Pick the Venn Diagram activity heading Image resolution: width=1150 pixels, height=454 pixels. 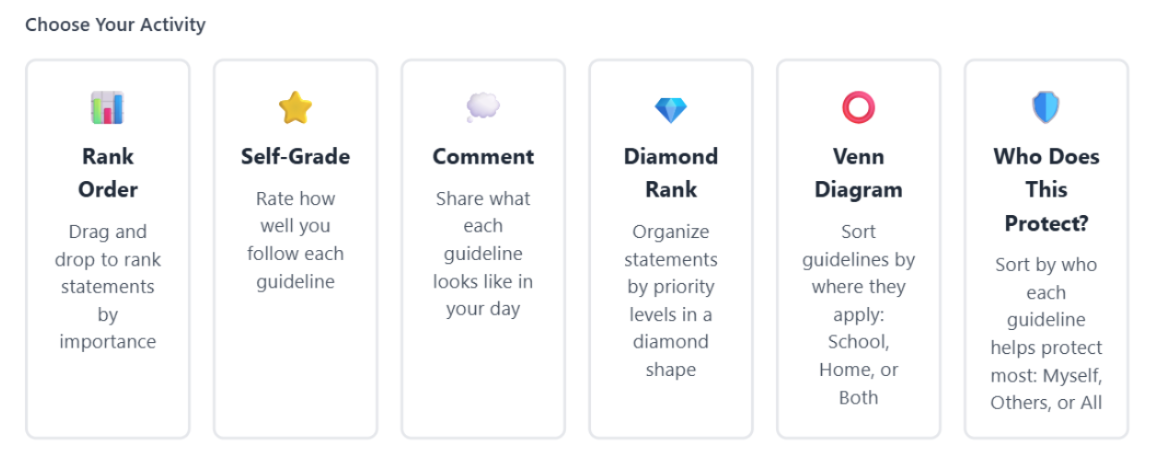point(859,173)
